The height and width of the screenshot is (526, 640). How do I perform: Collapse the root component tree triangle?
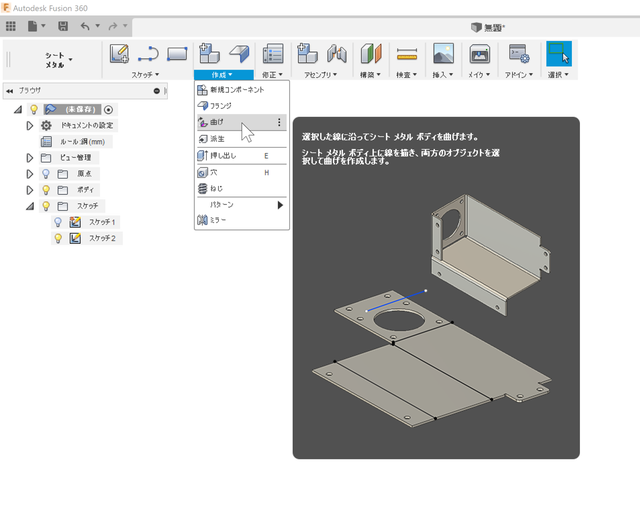(x=18, y=109)
